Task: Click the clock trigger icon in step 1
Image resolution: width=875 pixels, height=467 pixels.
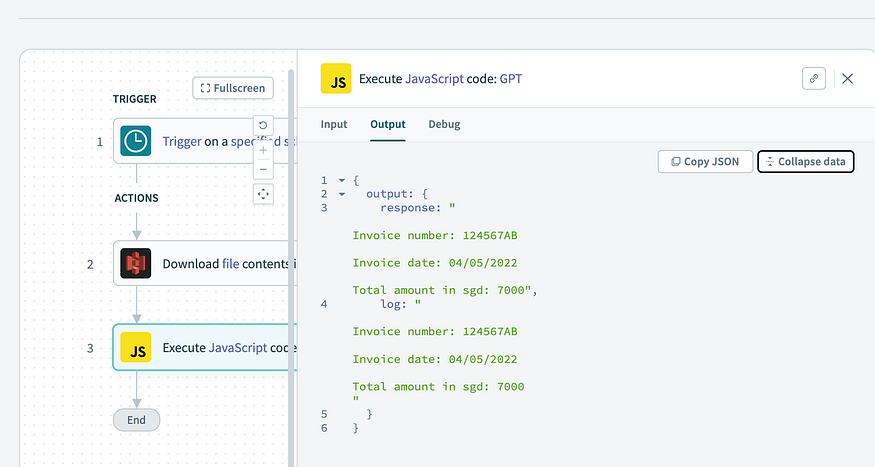Action: point(136,141)
